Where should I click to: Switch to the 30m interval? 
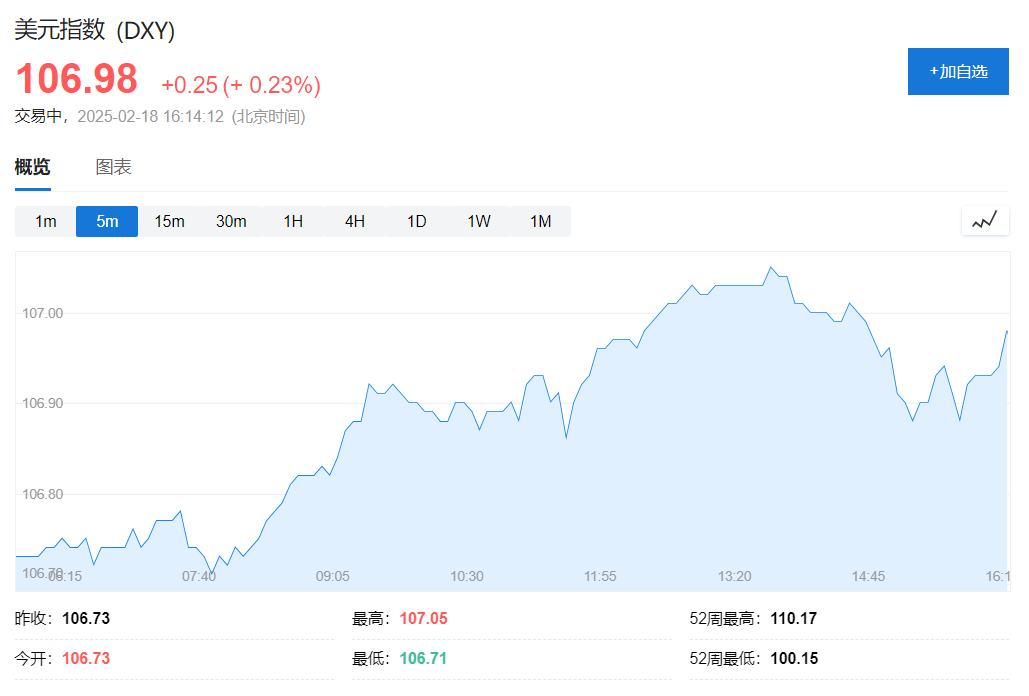point(230,221)
